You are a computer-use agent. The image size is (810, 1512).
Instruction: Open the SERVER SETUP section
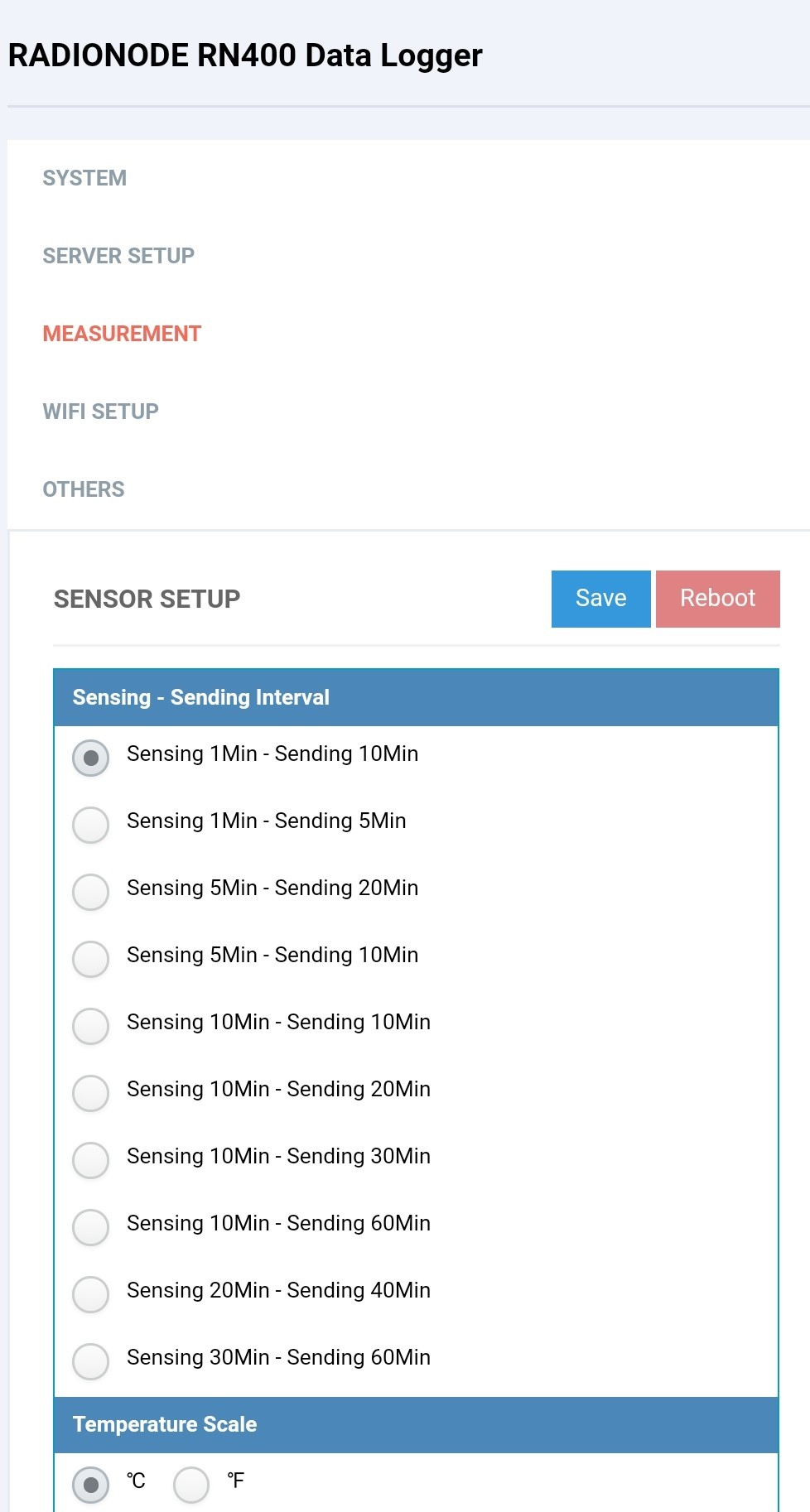(x=118, y=256)
